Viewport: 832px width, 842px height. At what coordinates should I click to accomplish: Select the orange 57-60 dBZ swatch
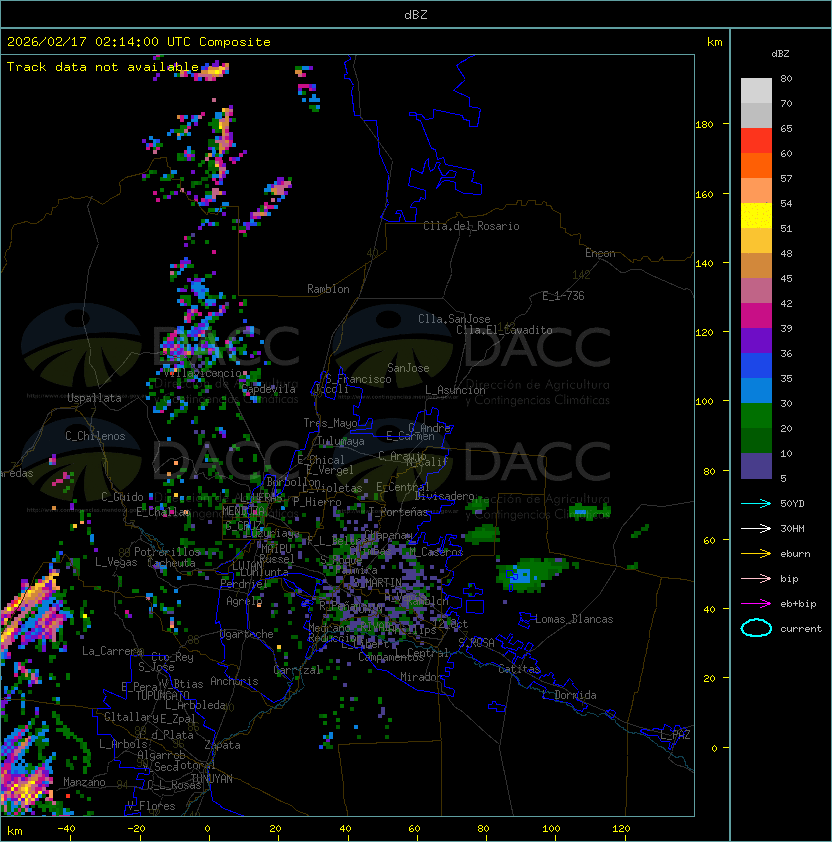pos(756,165)
